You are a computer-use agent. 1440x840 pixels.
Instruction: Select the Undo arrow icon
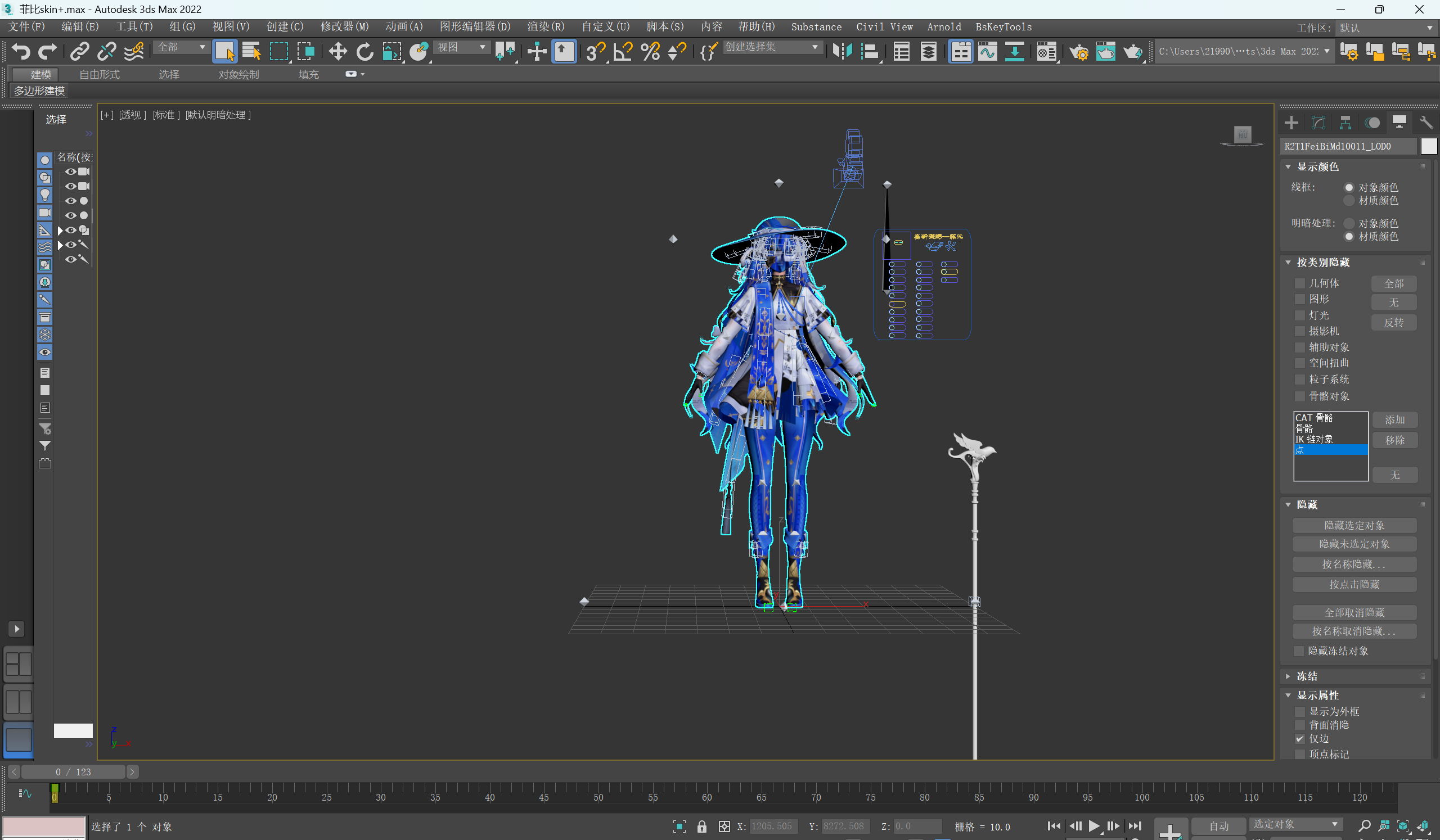(21, 52)
